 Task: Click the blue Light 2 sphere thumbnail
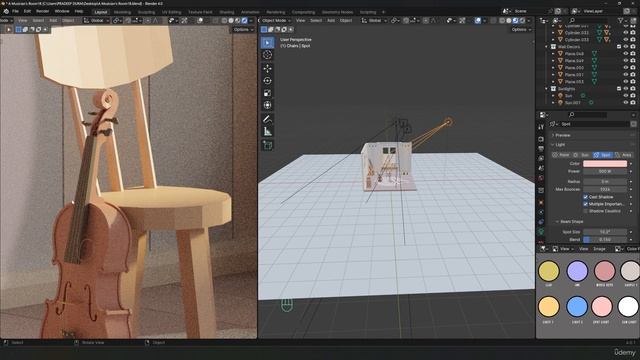tap(577, 307)
